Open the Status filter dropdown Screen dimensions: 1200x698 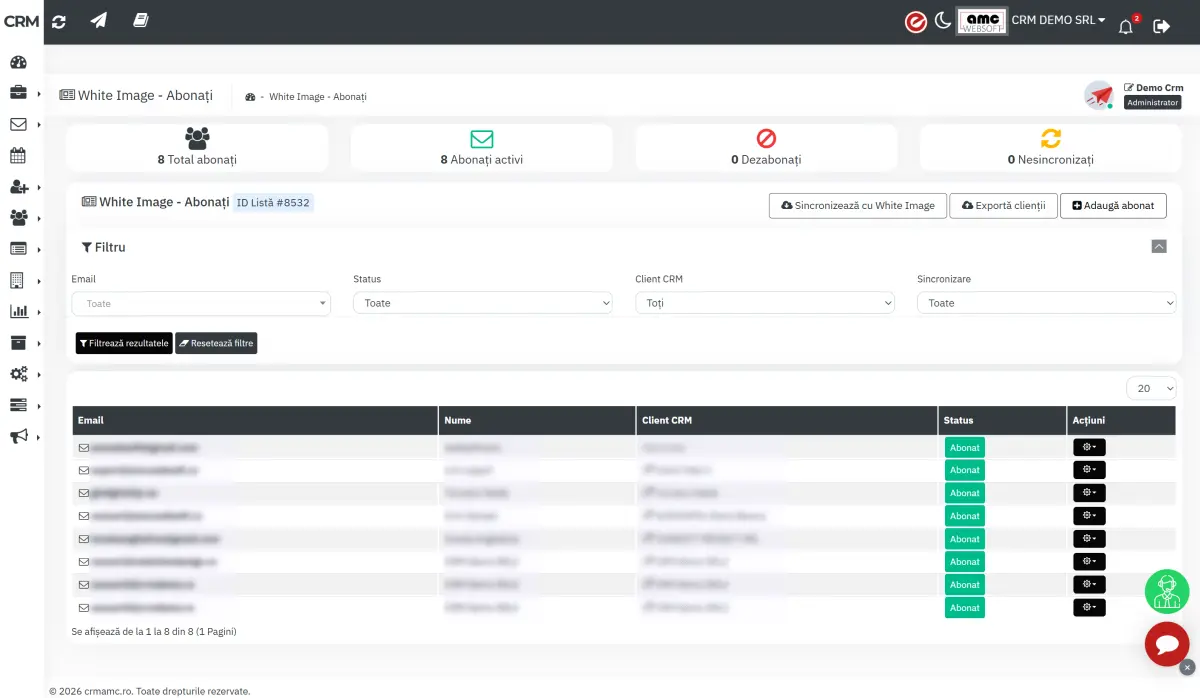pos(483,303)
